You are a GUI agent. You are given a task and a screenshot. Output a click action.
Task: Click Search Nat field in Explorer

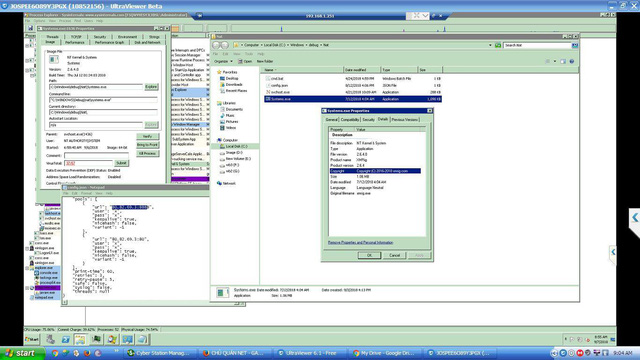point(537,45)
